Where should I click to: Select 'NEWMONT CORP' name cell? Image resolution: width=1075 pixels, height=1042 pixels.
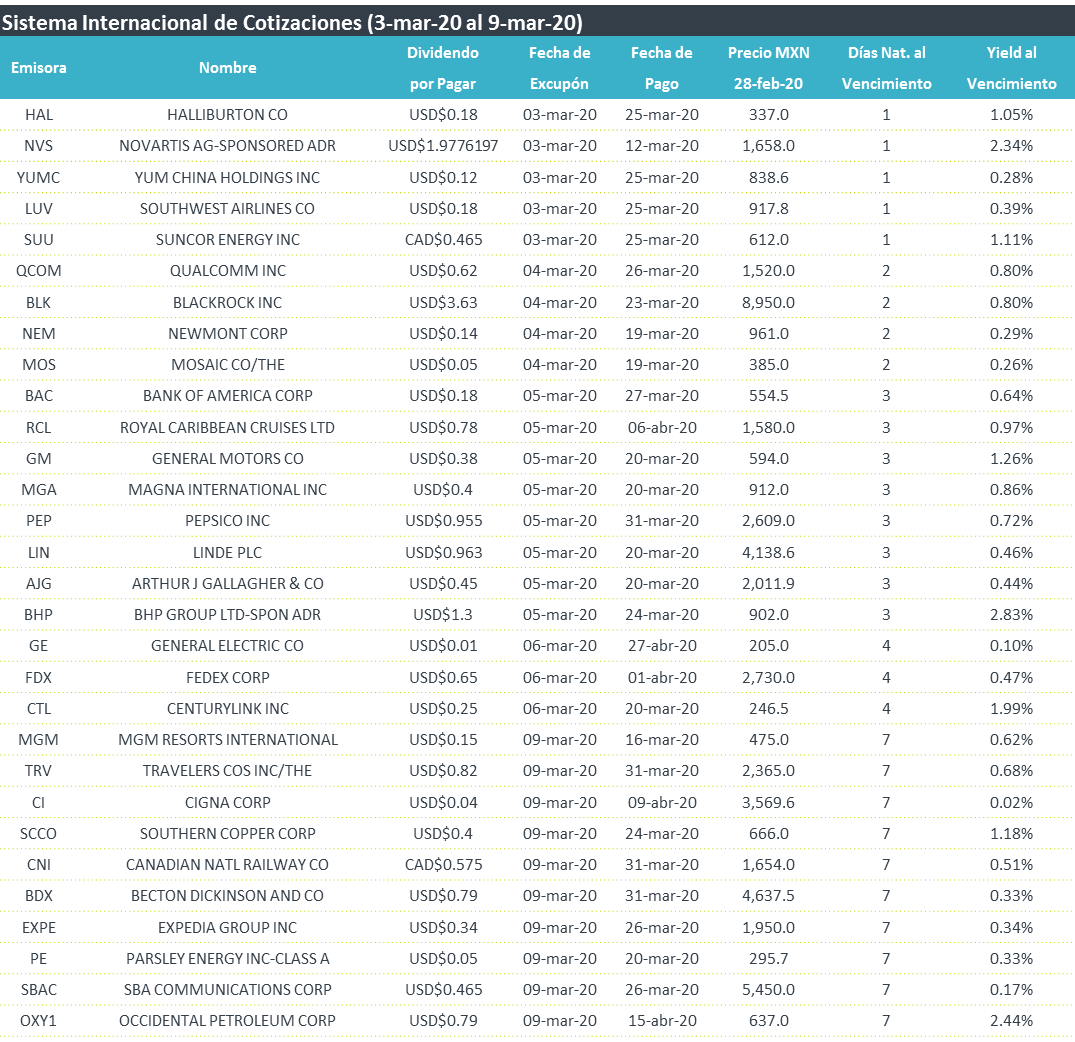pyautogui.click(x=228, y=334)
